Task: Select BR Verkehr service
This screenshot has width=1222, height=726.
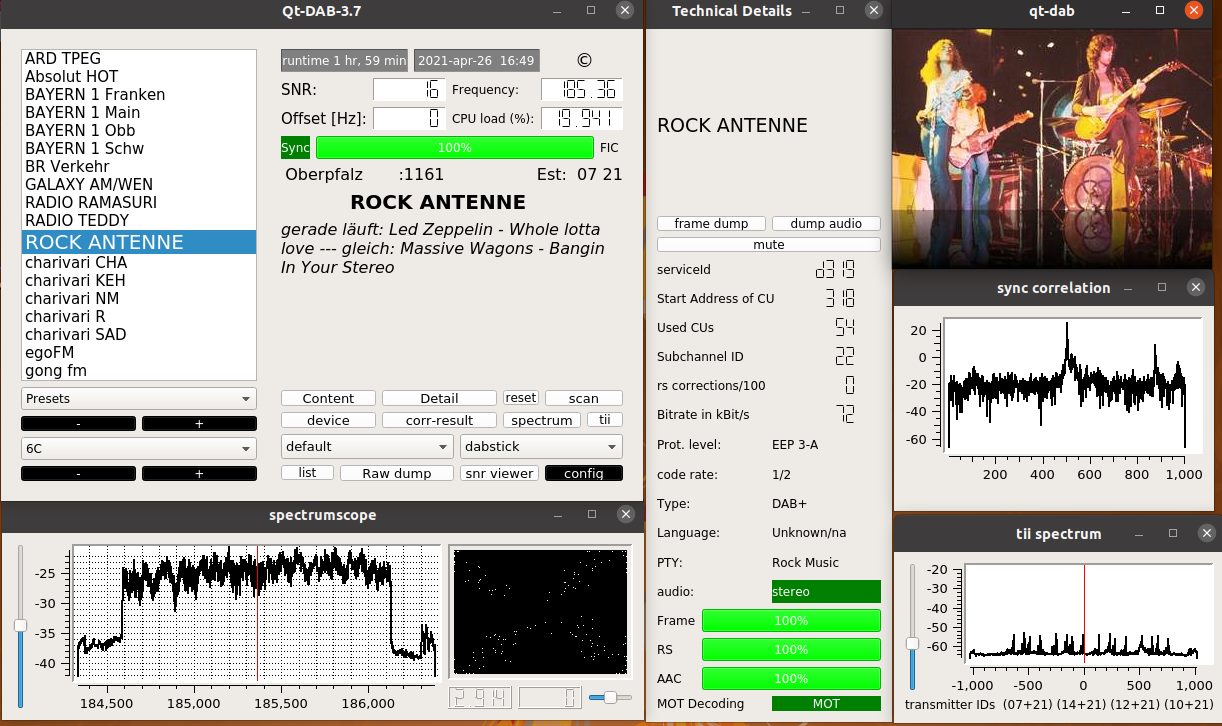Action: tap(139, 167)
